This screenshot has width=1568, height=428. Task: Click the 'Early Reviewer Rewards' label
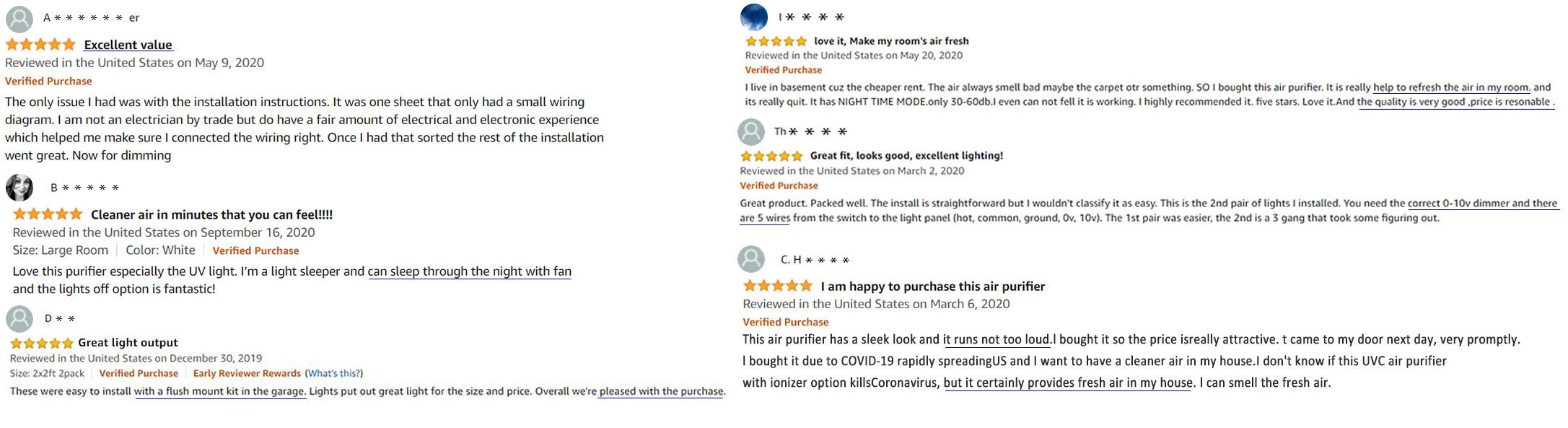click(247, 373)
